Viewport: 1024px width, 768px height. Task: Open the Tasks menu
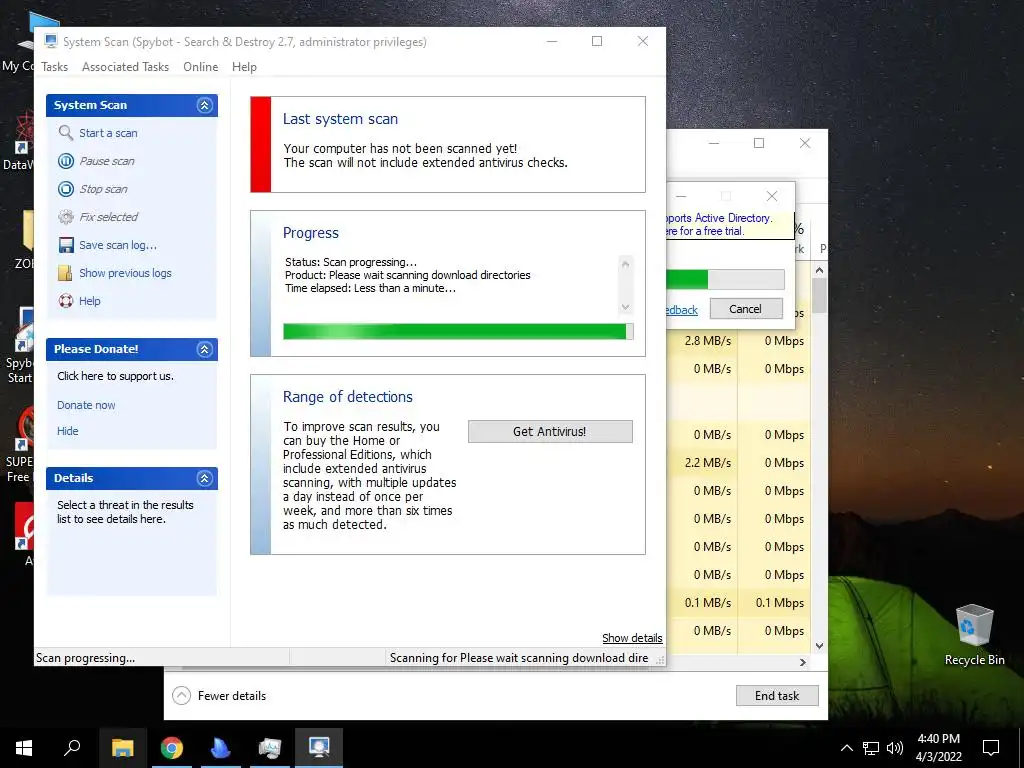(54, 67)
